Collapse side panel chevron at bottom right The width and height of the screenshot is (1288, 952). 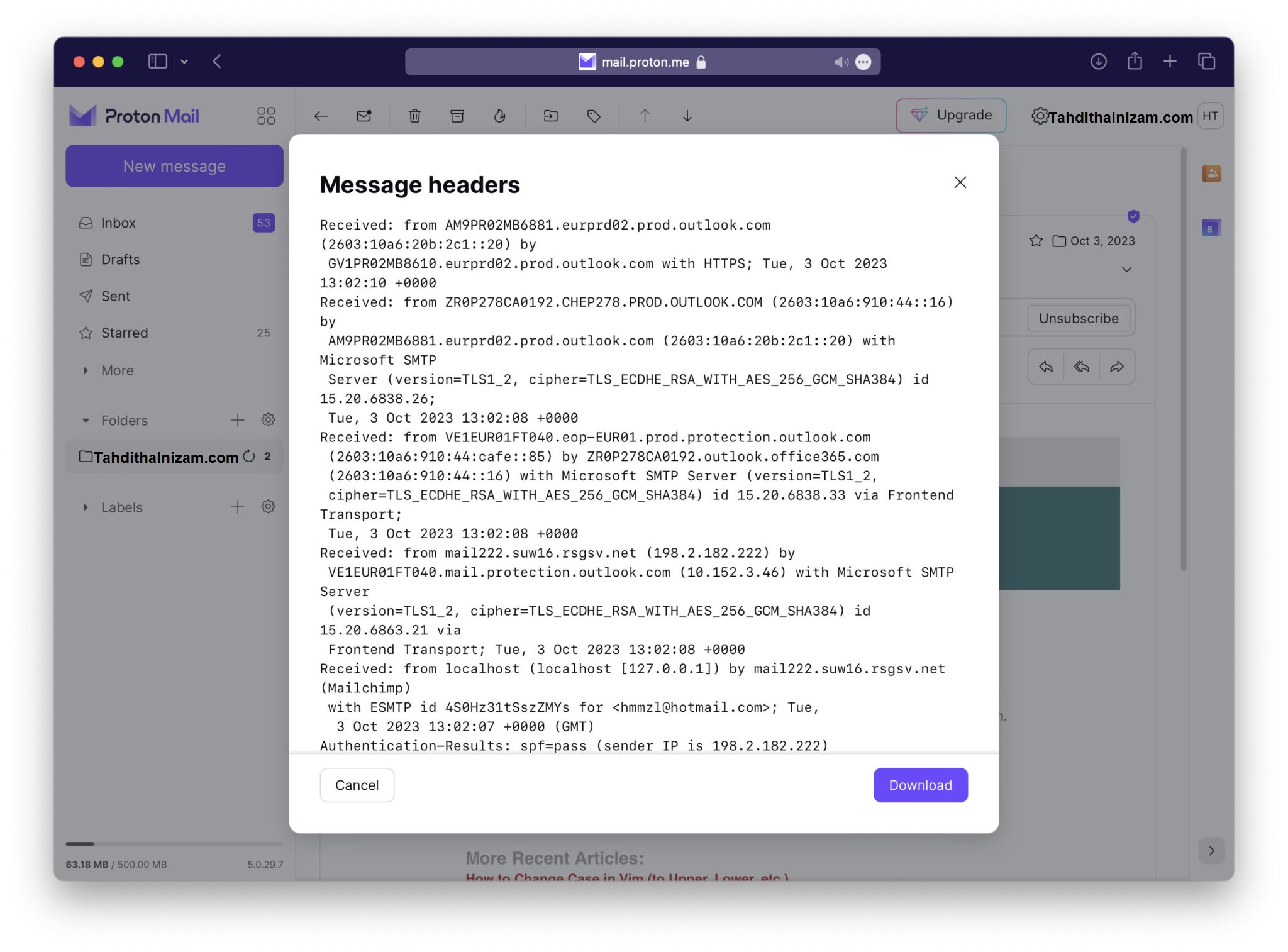(1211, 851)
